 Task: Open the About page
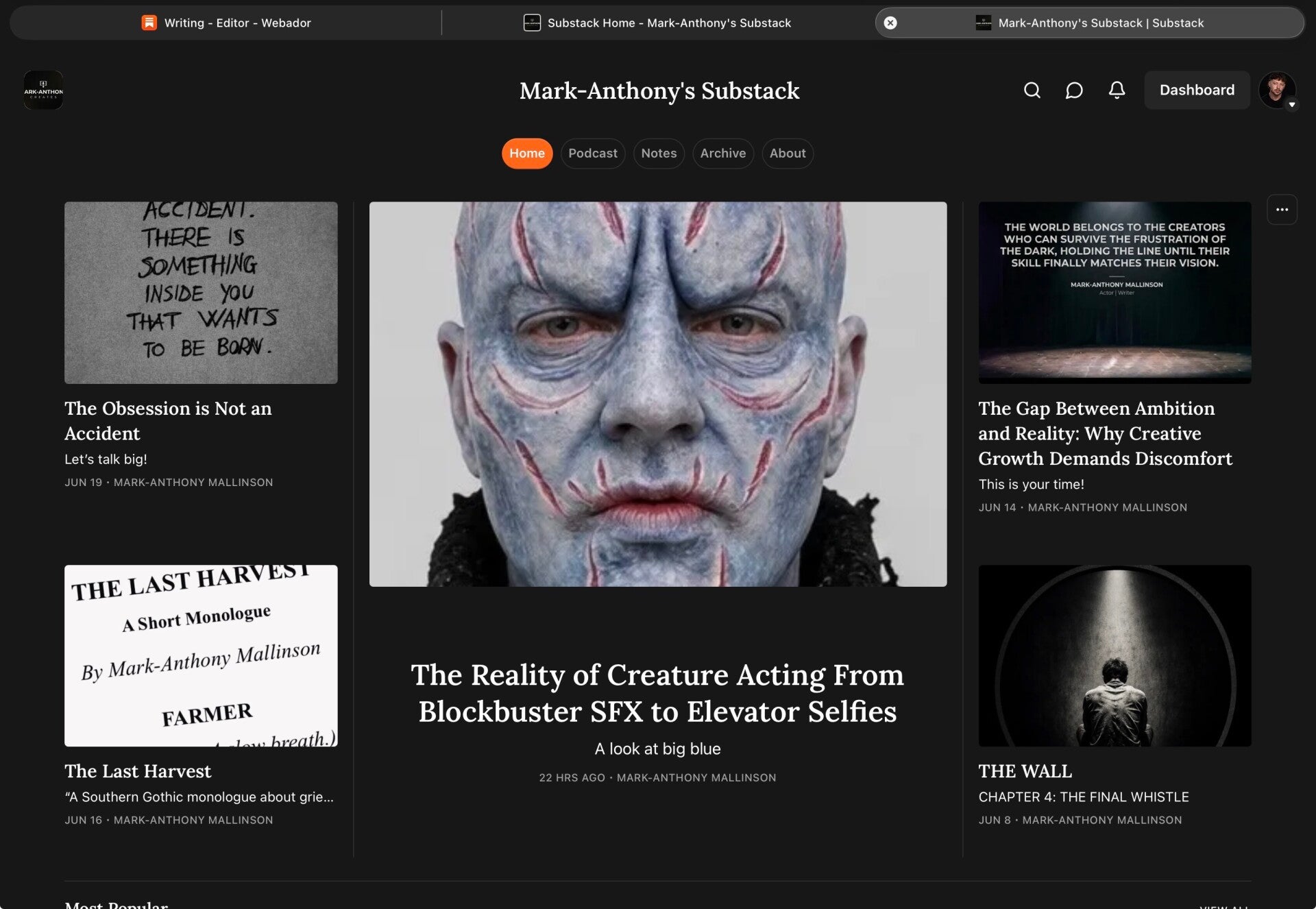click(x=787, y=154)
